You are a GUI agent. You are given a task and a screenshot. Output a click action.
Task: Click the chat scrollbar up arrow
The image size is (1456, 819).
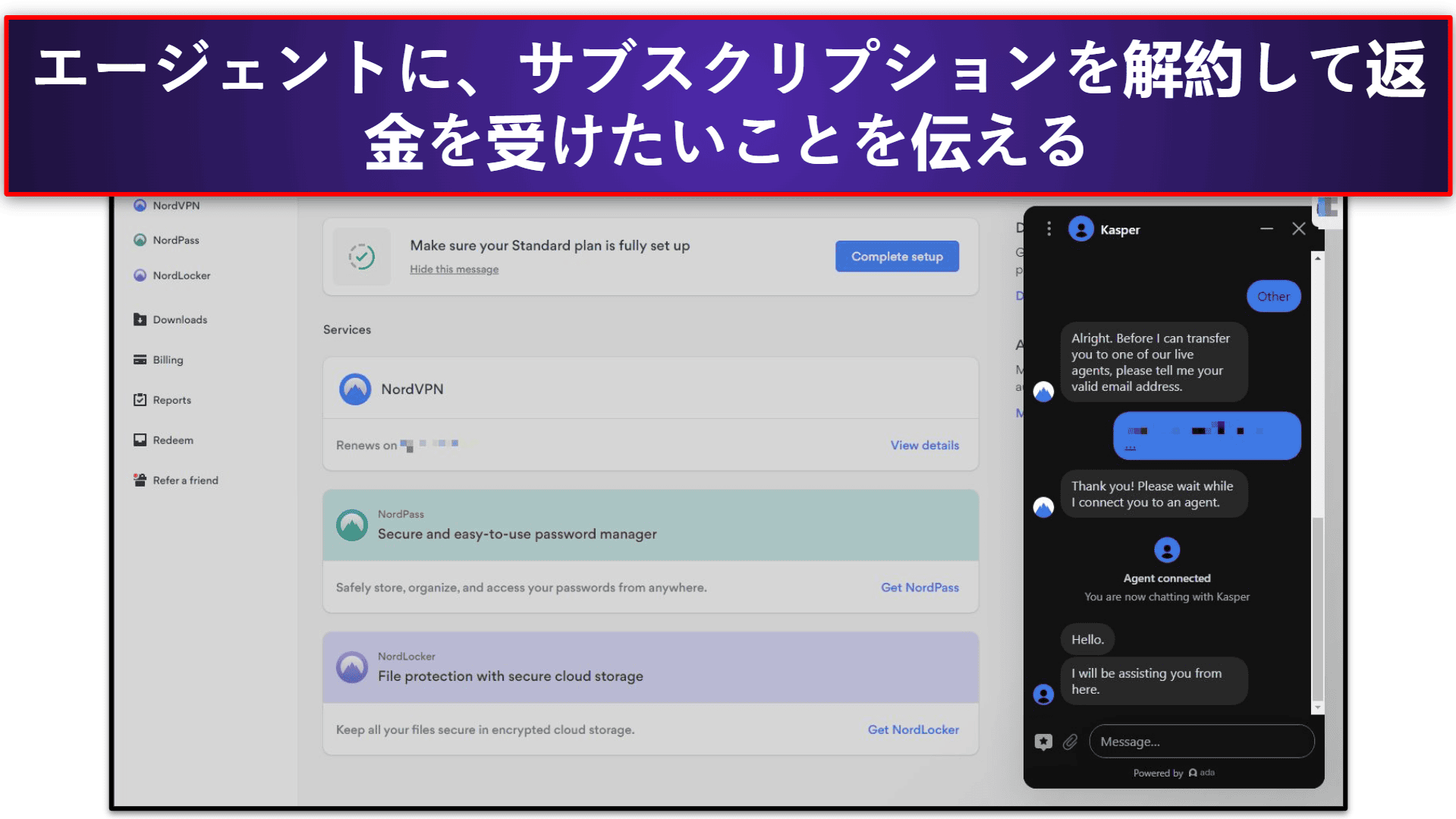[1318, 258]
